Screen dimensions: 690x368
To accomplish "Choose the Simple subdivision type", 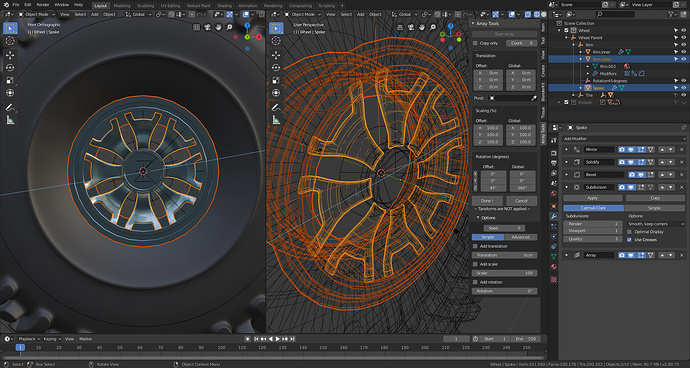I will [655, 208].
